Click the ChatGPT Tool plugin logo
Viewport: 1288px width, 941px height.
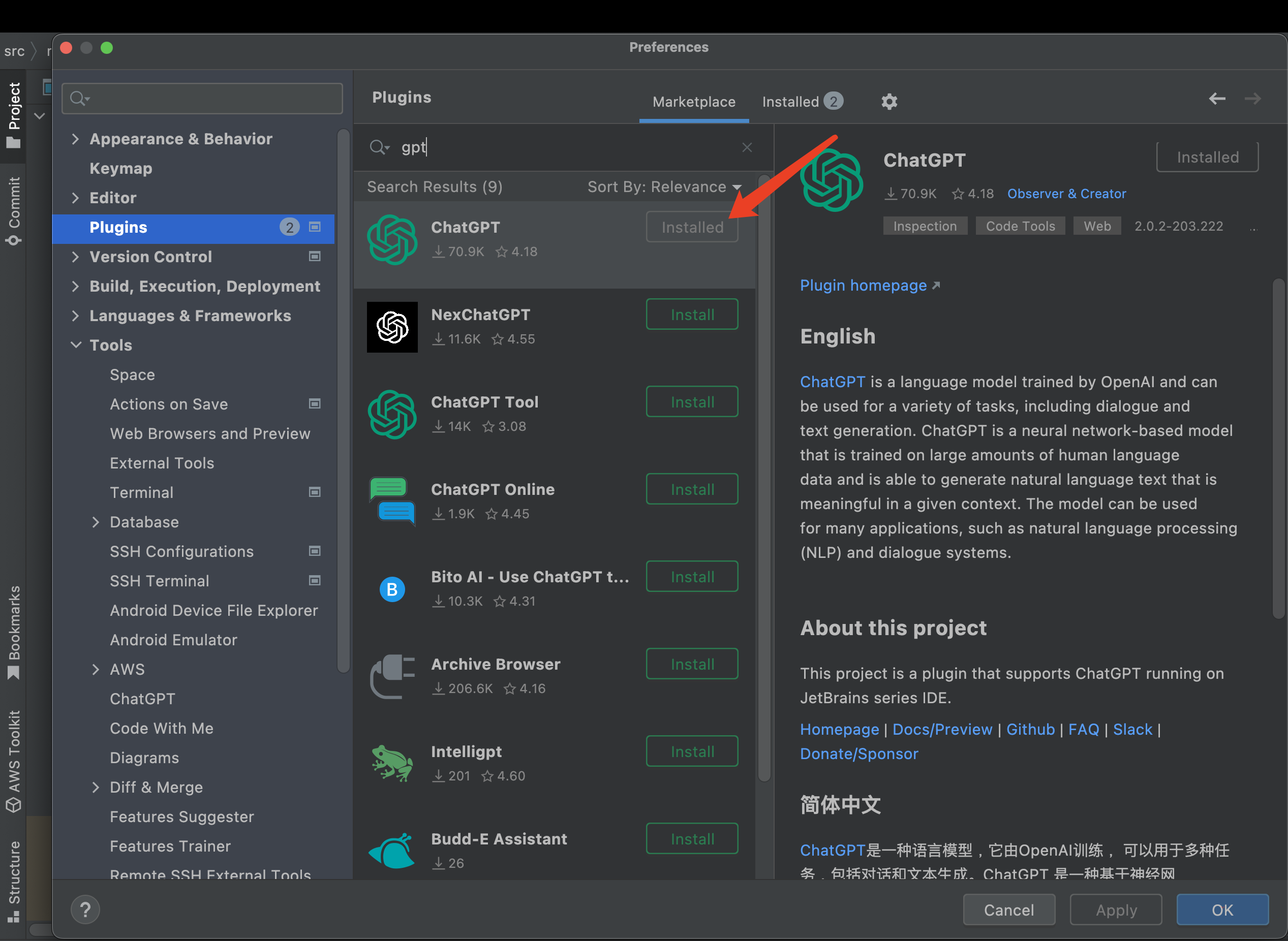(392, 414)
